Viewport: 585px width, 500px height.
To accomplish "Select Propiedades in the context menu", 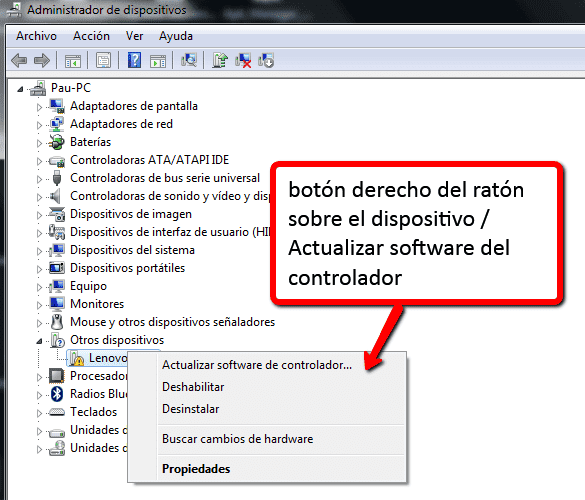I will 196,469.
